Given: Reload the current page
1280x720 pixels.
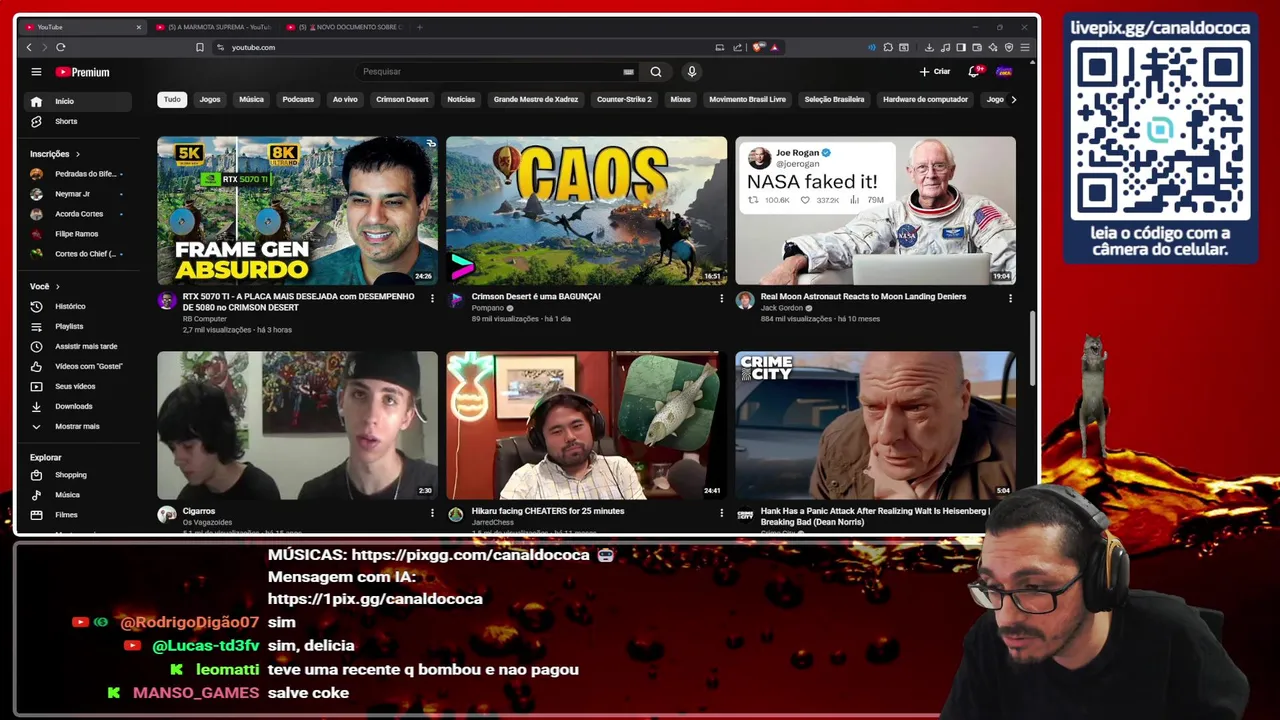Looking at the screenshot, I should (61, 47).
